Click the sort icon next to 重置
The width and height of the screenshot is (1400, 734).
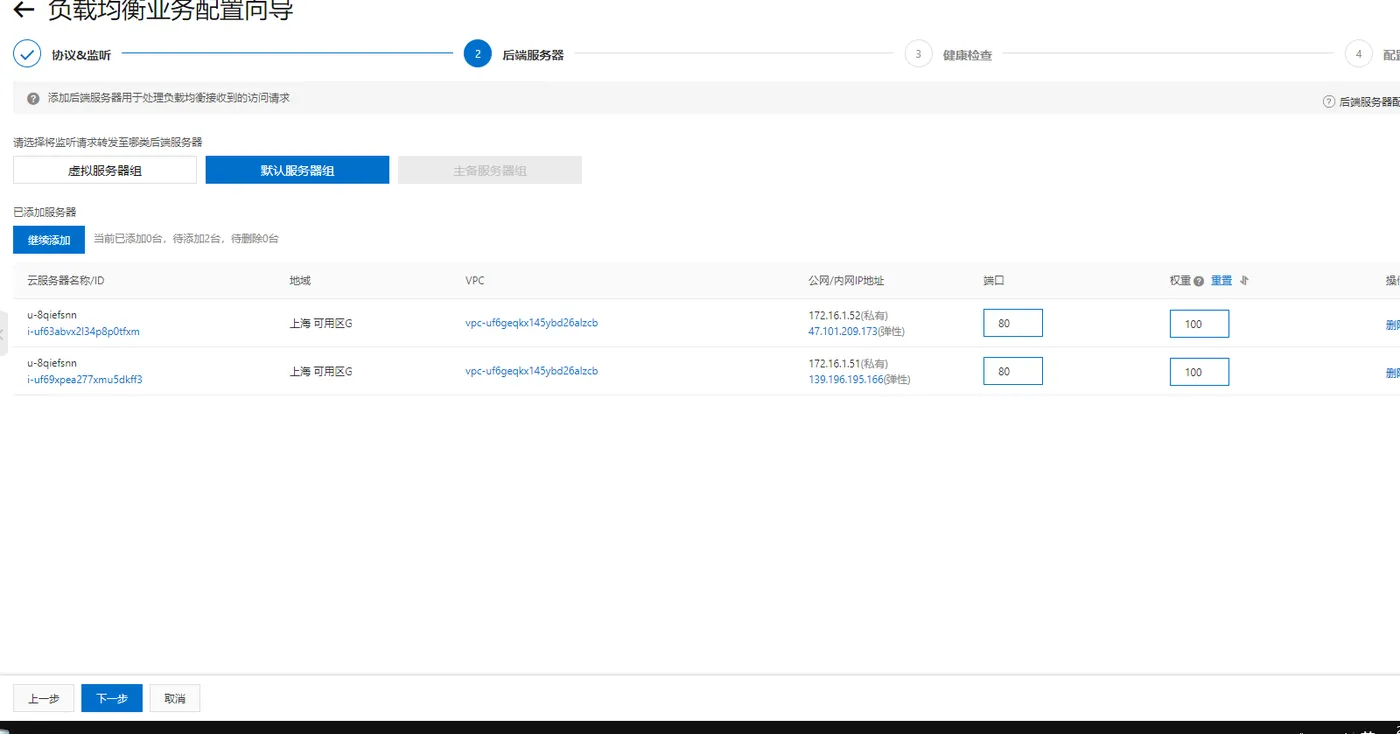(x=1245, y=281)
